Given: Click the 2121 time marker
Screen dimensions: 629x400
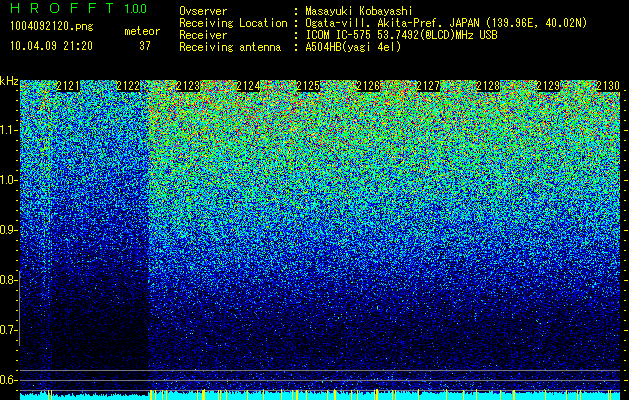Looking at the screenshot, I should pyautogui.click(x=68, y=86).
